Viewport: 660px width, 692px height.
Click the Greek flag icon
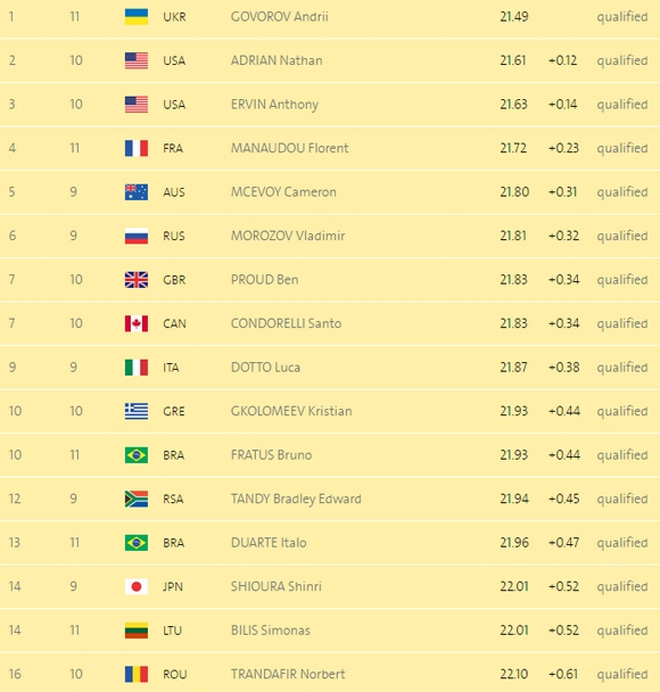(136, 411)
